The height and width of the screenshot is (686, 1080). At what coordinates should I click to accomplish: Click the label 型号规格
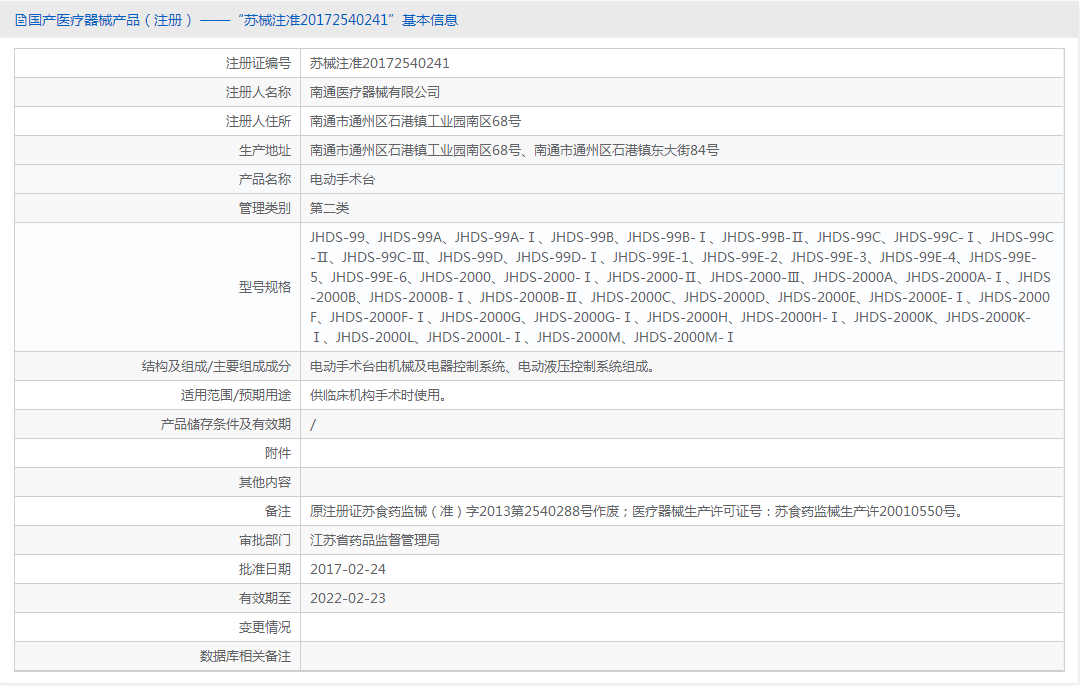264,287
